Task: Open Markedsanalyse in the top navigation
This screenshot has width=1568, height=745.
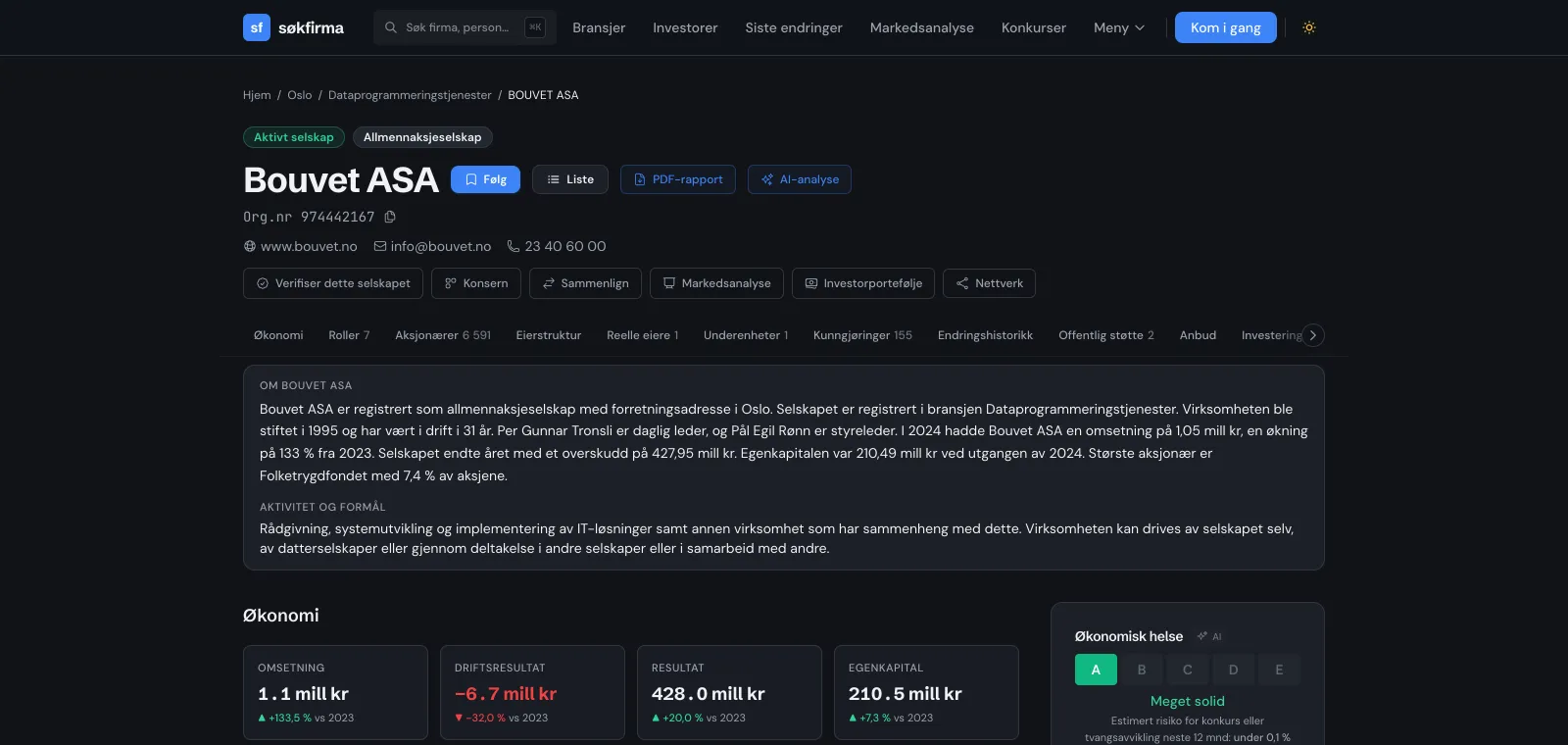Action: 922,27
